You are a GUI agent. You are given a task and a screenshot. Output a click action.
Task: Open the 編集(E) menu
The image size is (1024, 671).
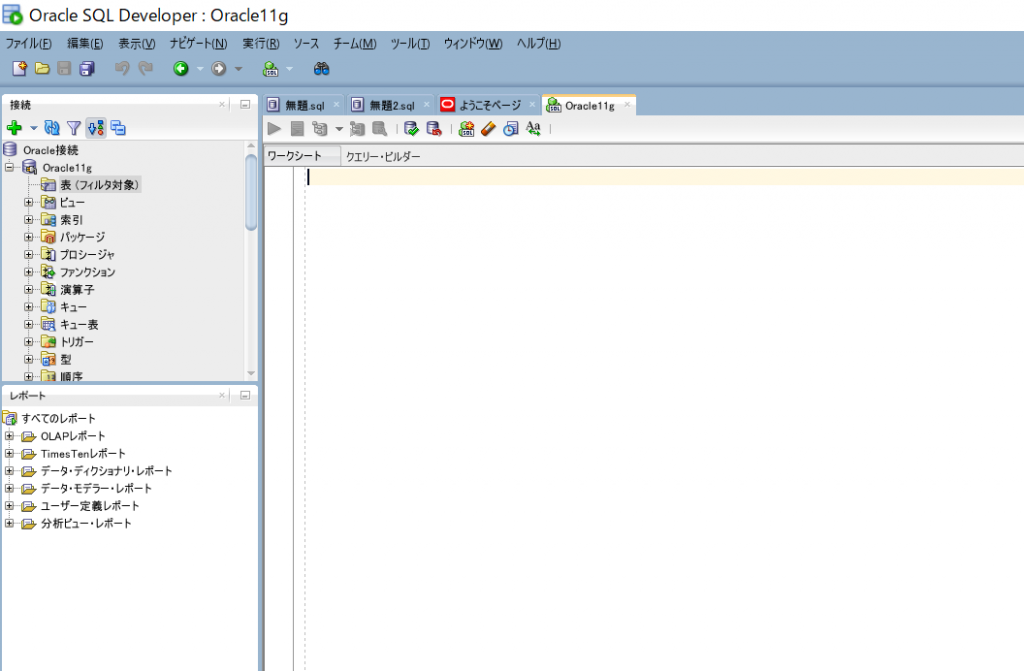(x=85, y=44)
